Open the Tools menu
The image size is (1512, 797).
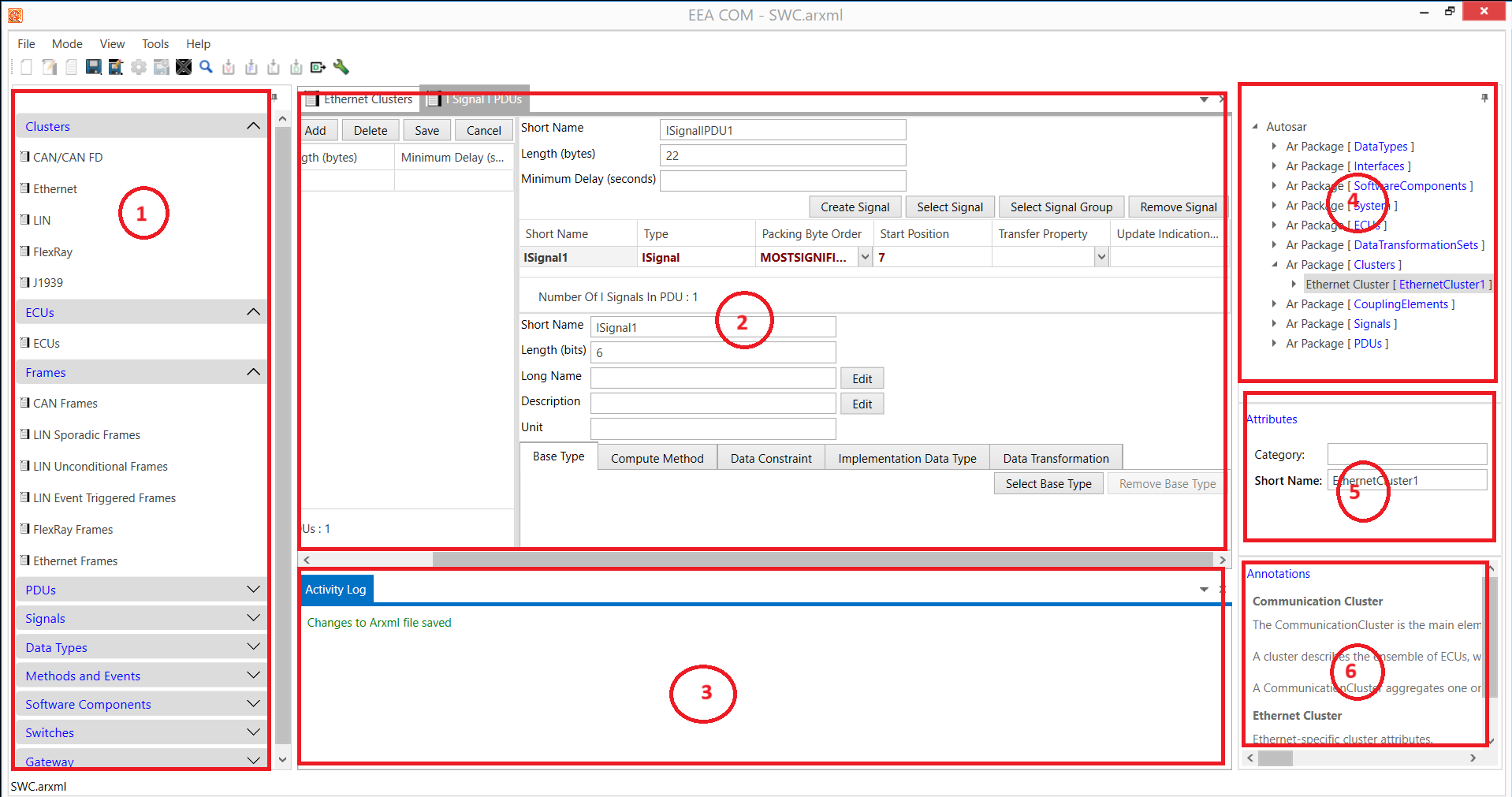(x=155, y=44)
